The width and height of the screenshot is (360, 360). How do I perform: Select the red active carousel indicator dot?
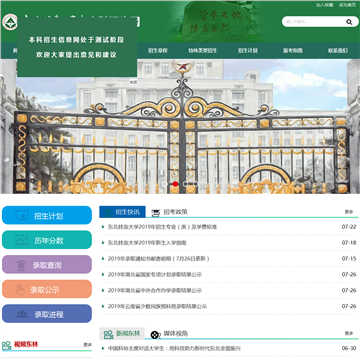175,184
